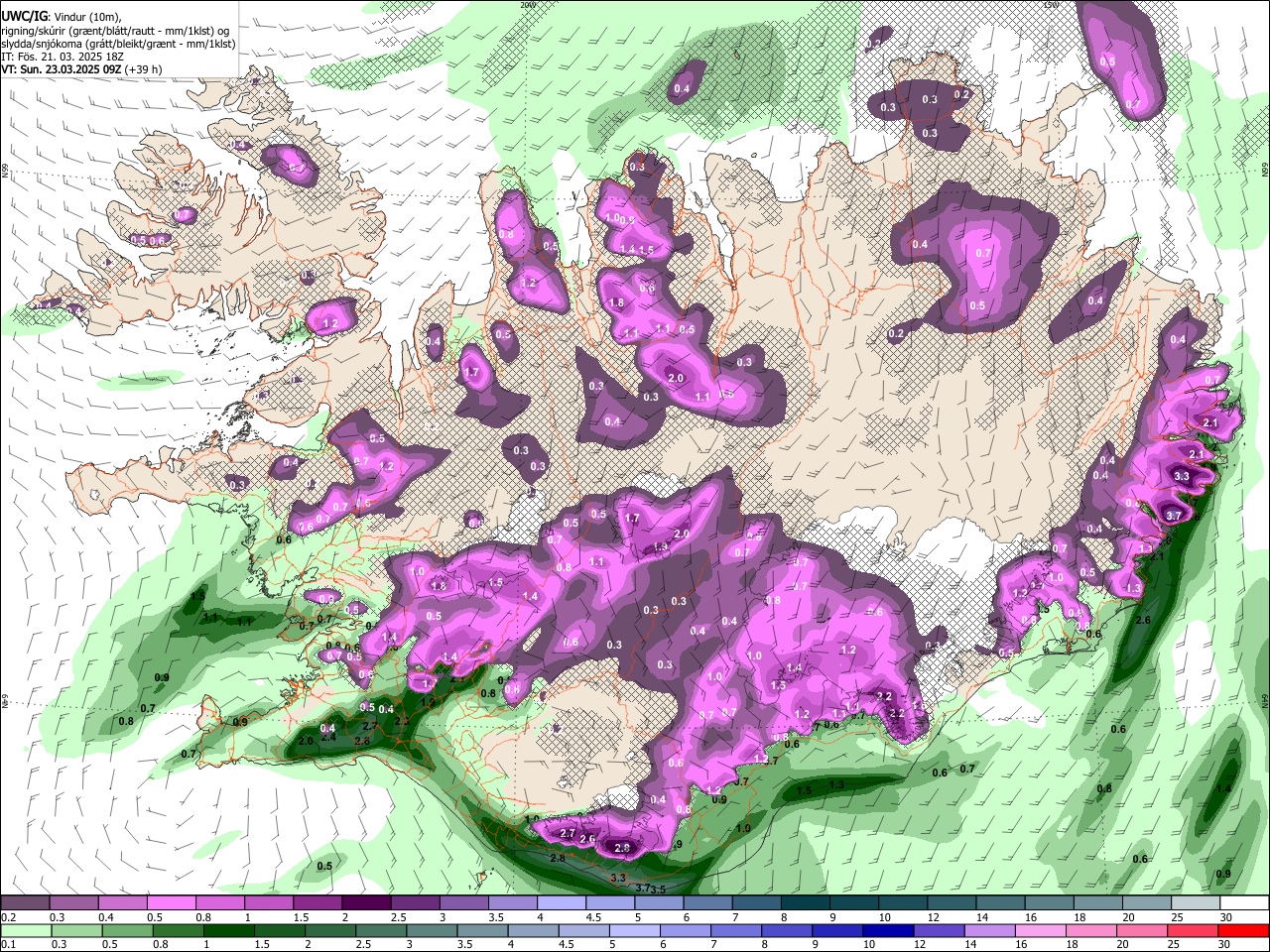Click the upper legend swatch between 3 and 3.5
Image resolution: width=1270 pixels, height=952 pixels.
pyautogui.click(x=463, y=902)
